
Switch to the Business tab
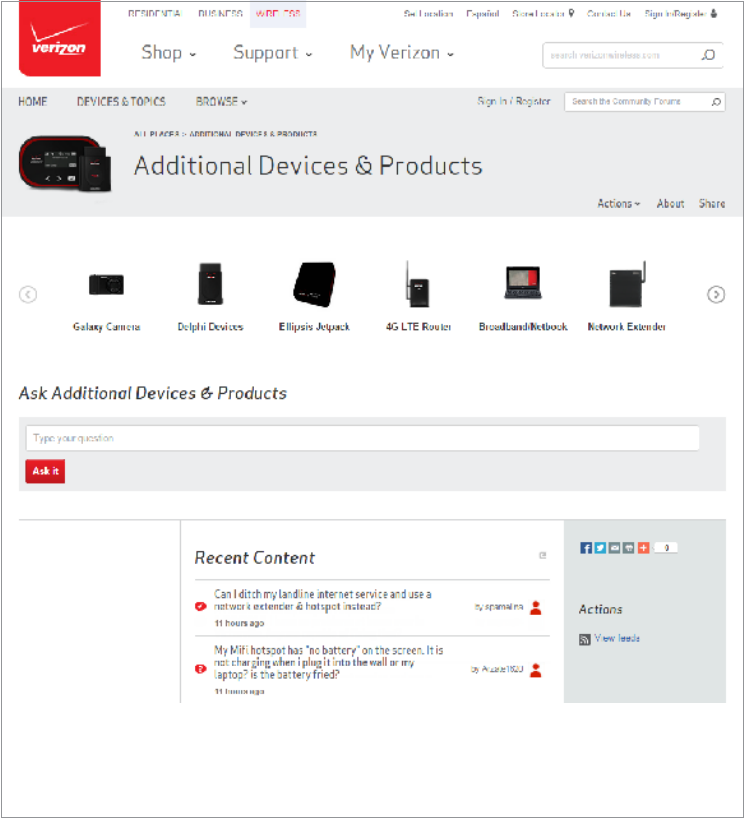pos(220,14)
